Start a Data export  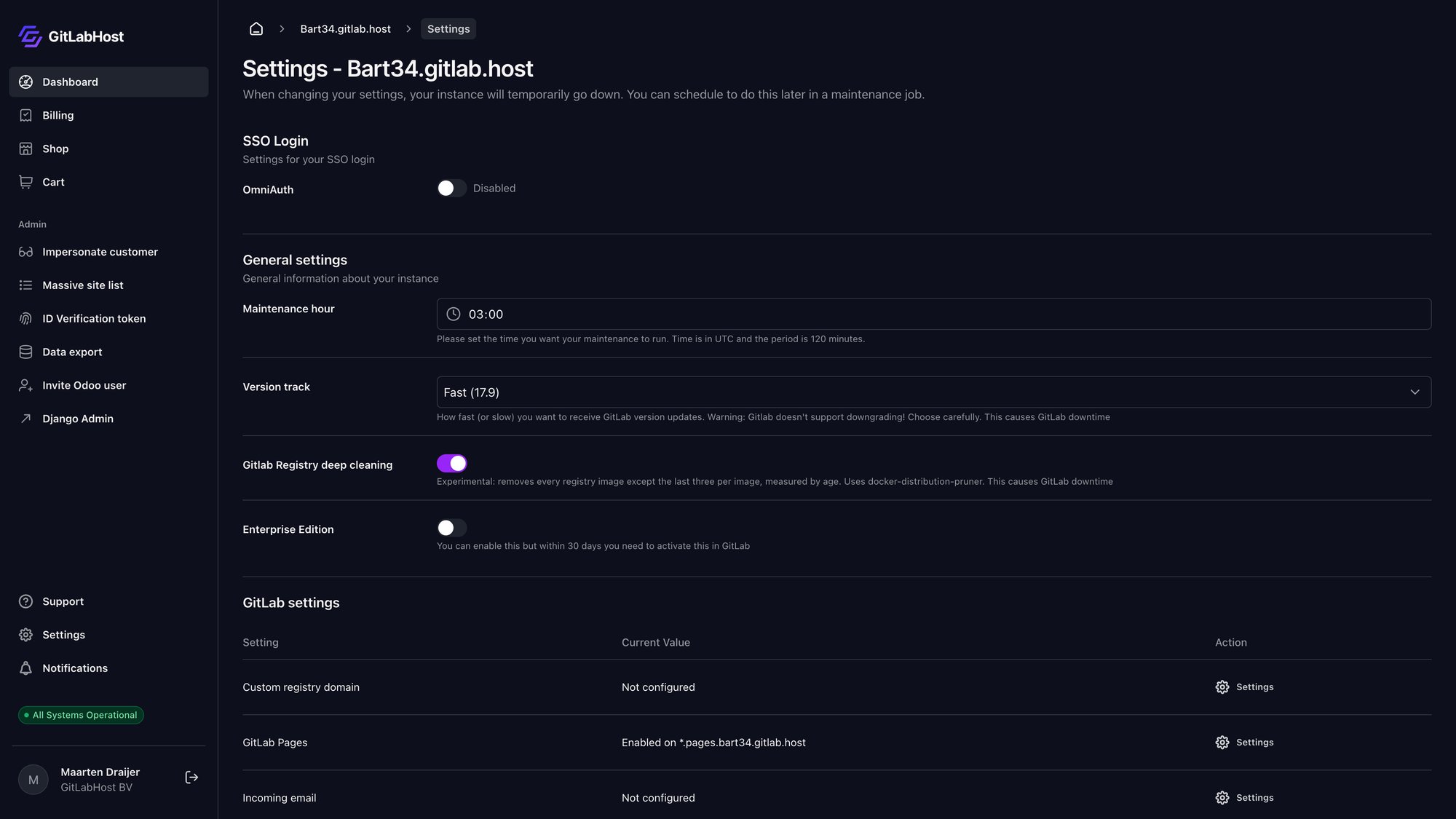pyautogui.click(x=72, y=352)
